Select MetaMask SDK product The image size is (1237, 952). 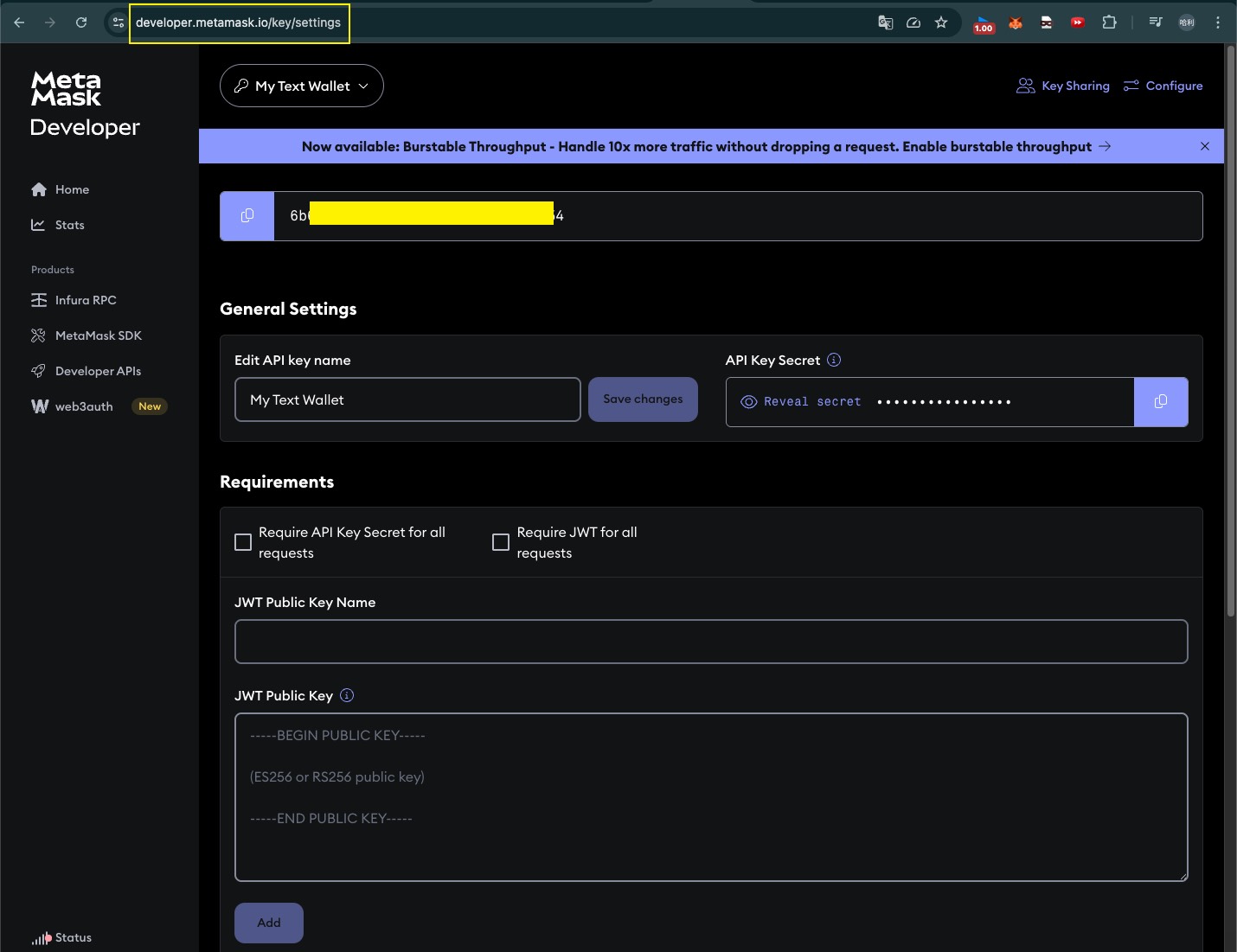(87, 335)
